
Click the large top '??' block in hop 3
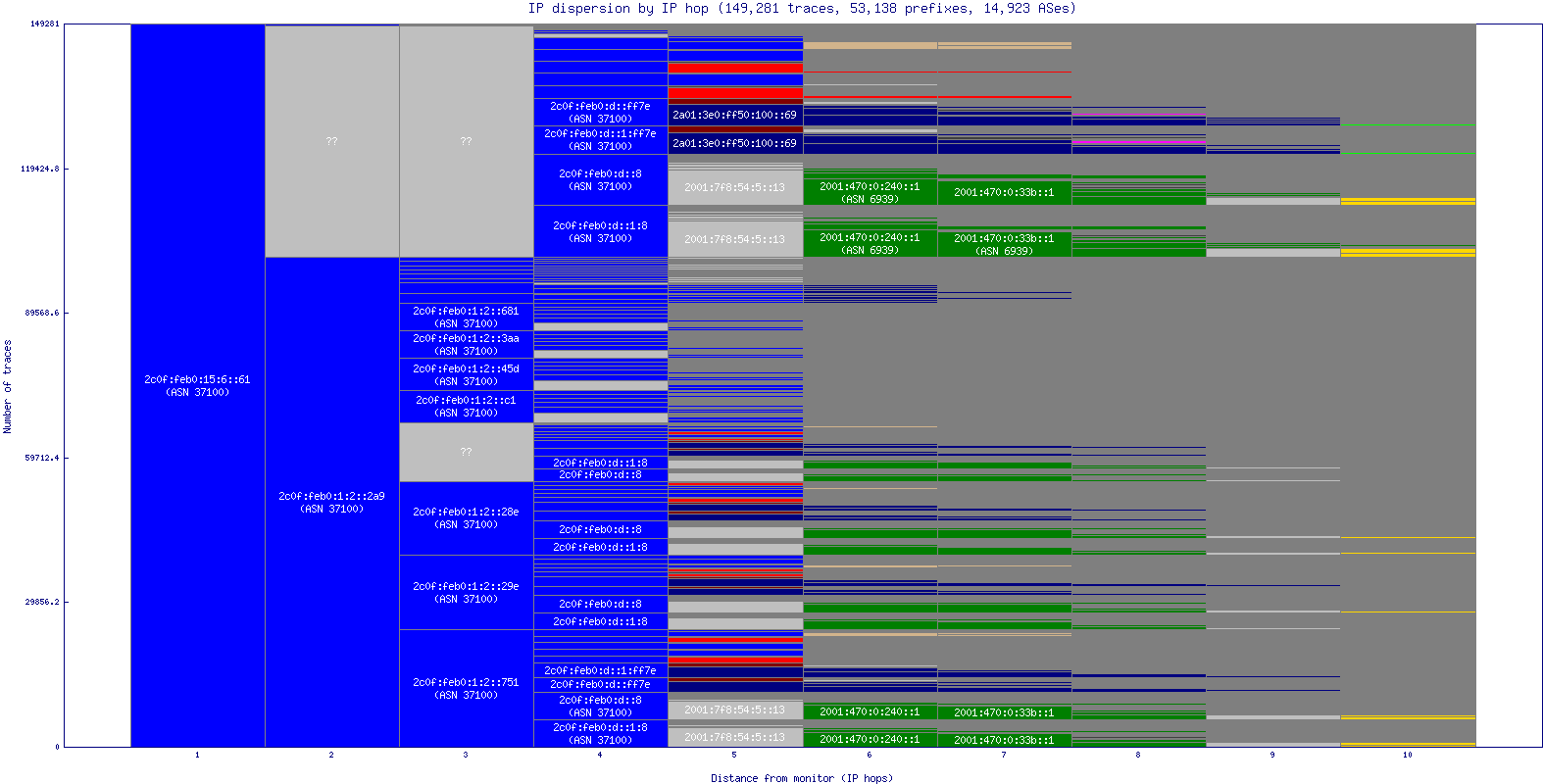point(467,141)
